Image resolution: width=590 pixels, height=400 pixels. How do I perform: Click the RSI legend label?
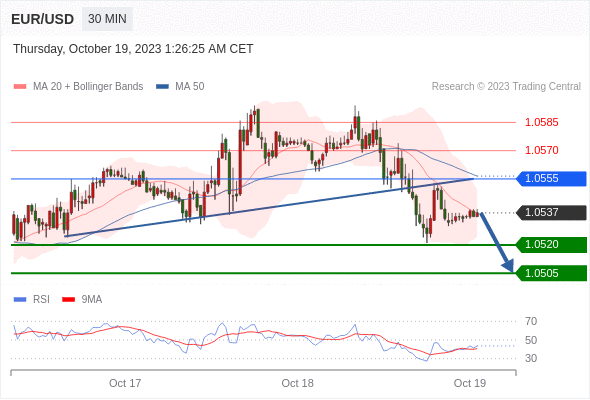click(41, 299)
